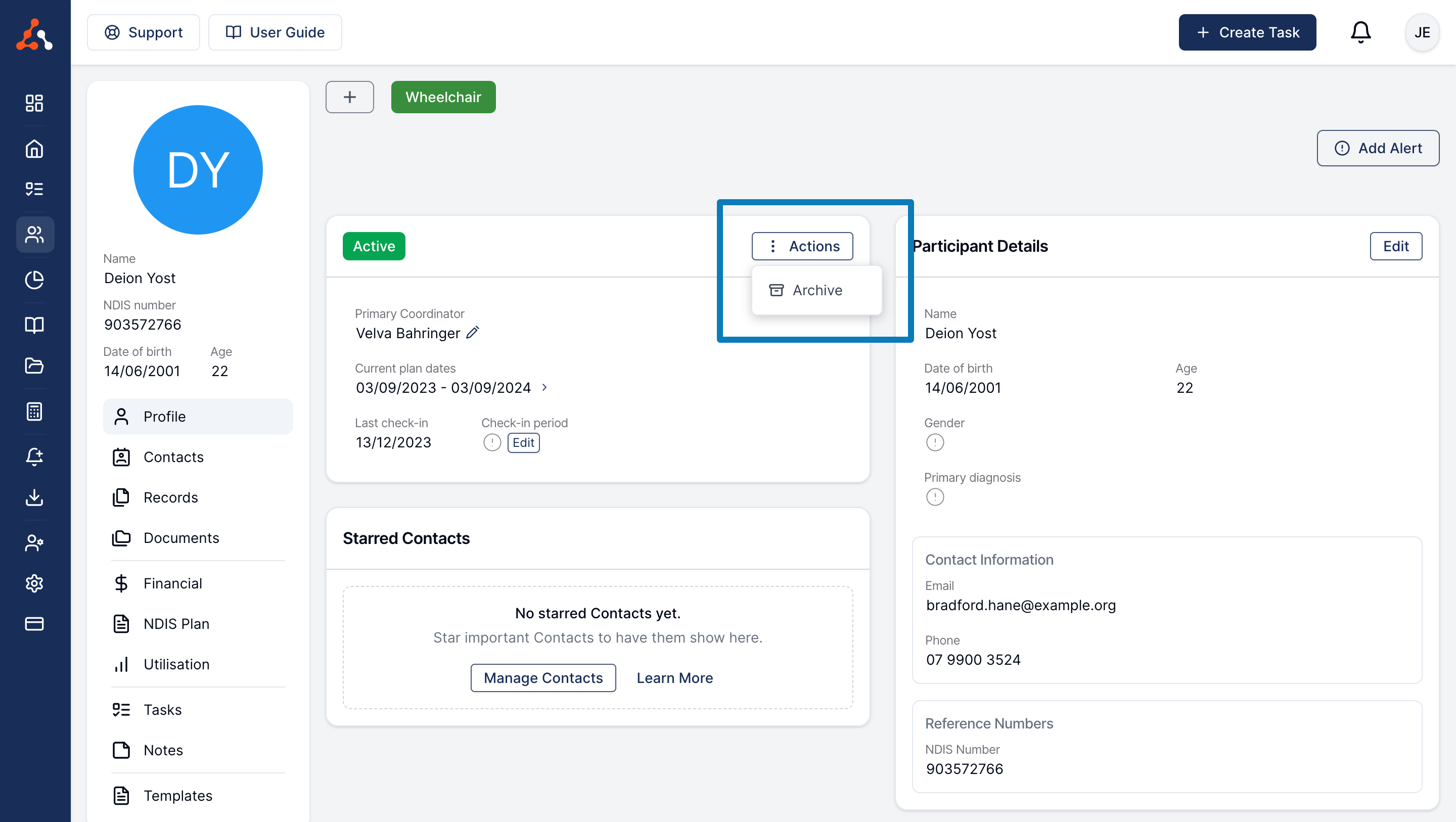Click the Gender missing-info warning icon
Screen dimensions: 1456x822
click(x=935, y=442)
